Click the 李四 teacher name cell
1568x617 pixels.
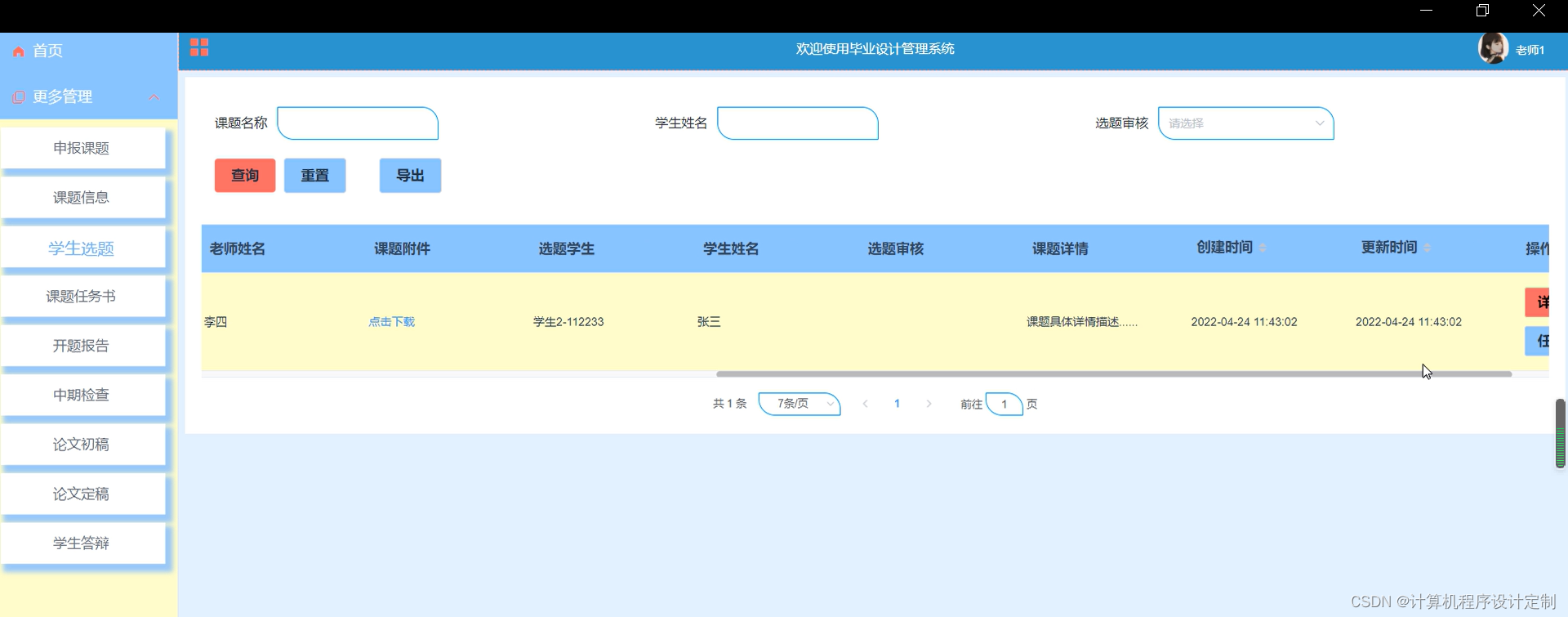point(216,322)
